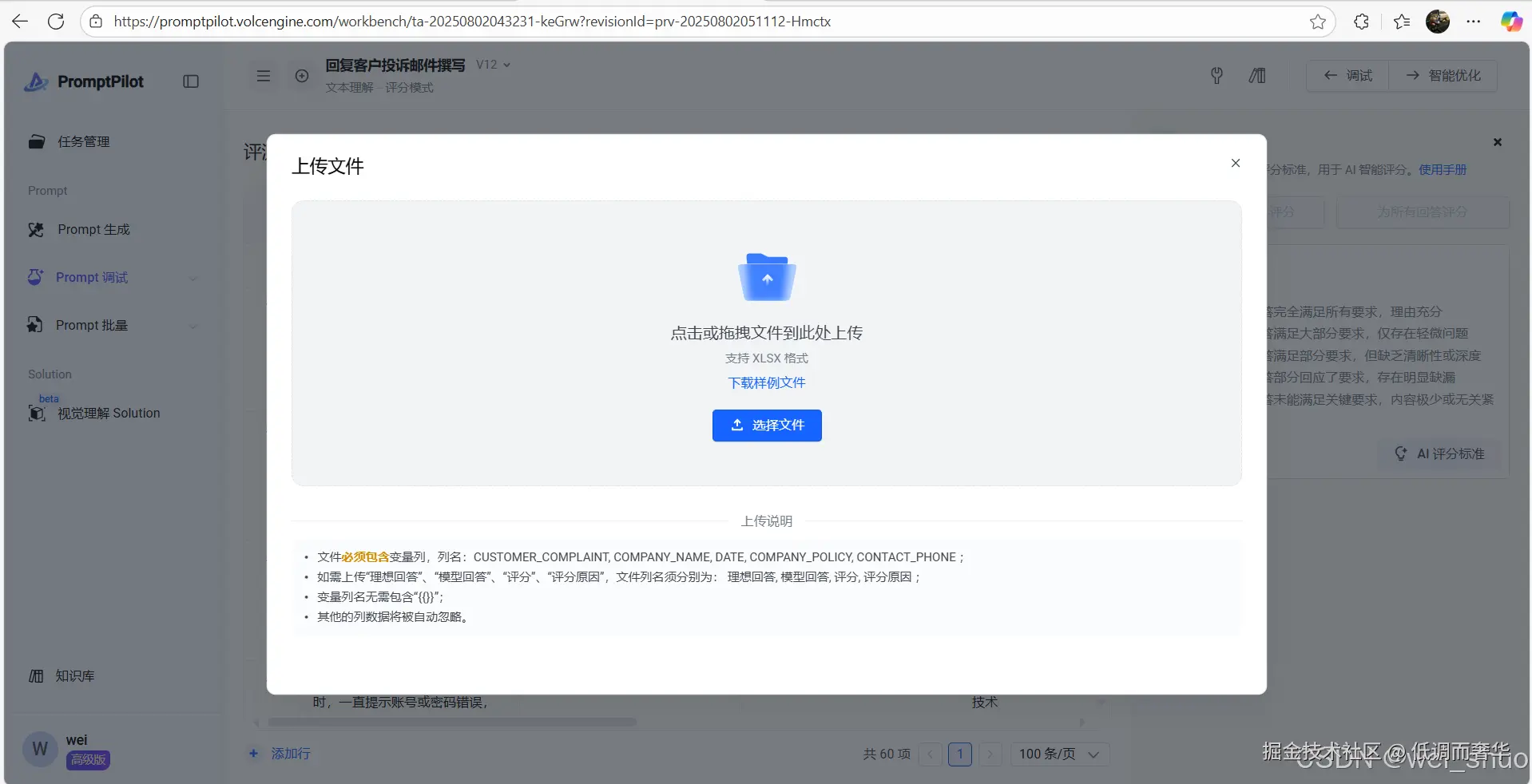1532x784 pixels.
Task: Select the 视觉理解 Solution beta item
Action: point(109,413)
